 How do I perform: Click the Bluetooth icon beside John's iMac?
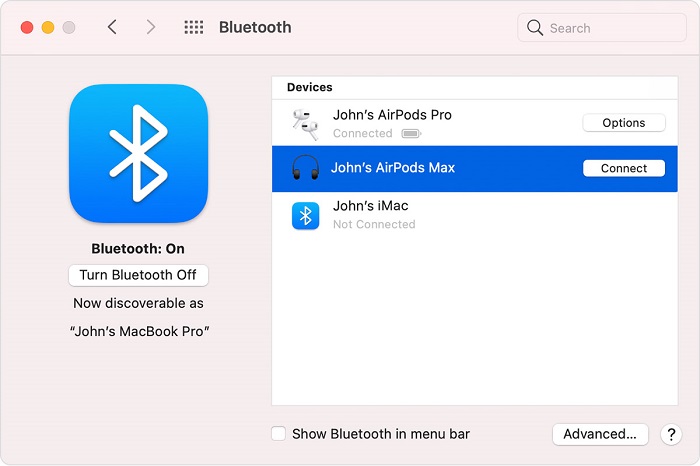305,215
